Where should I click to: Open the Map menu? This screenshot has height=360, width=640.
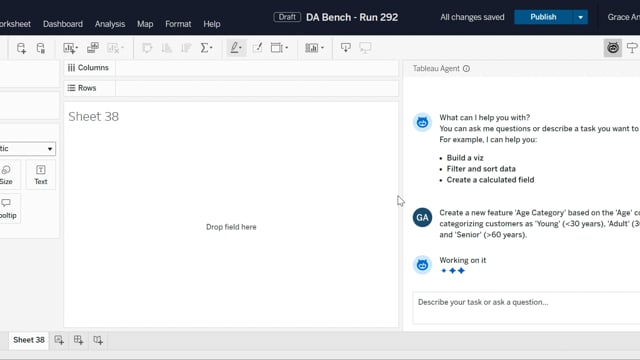point(145,24)
